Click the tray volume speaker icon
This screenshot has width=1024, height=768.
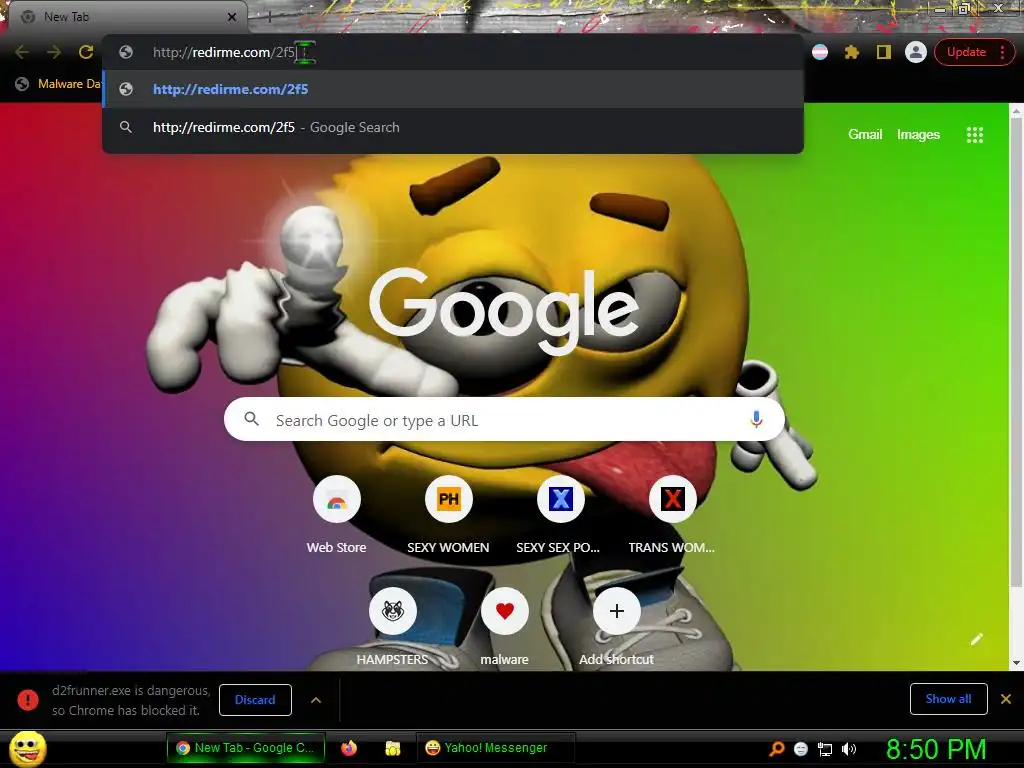pyautogui.click(x=848, y=749)
